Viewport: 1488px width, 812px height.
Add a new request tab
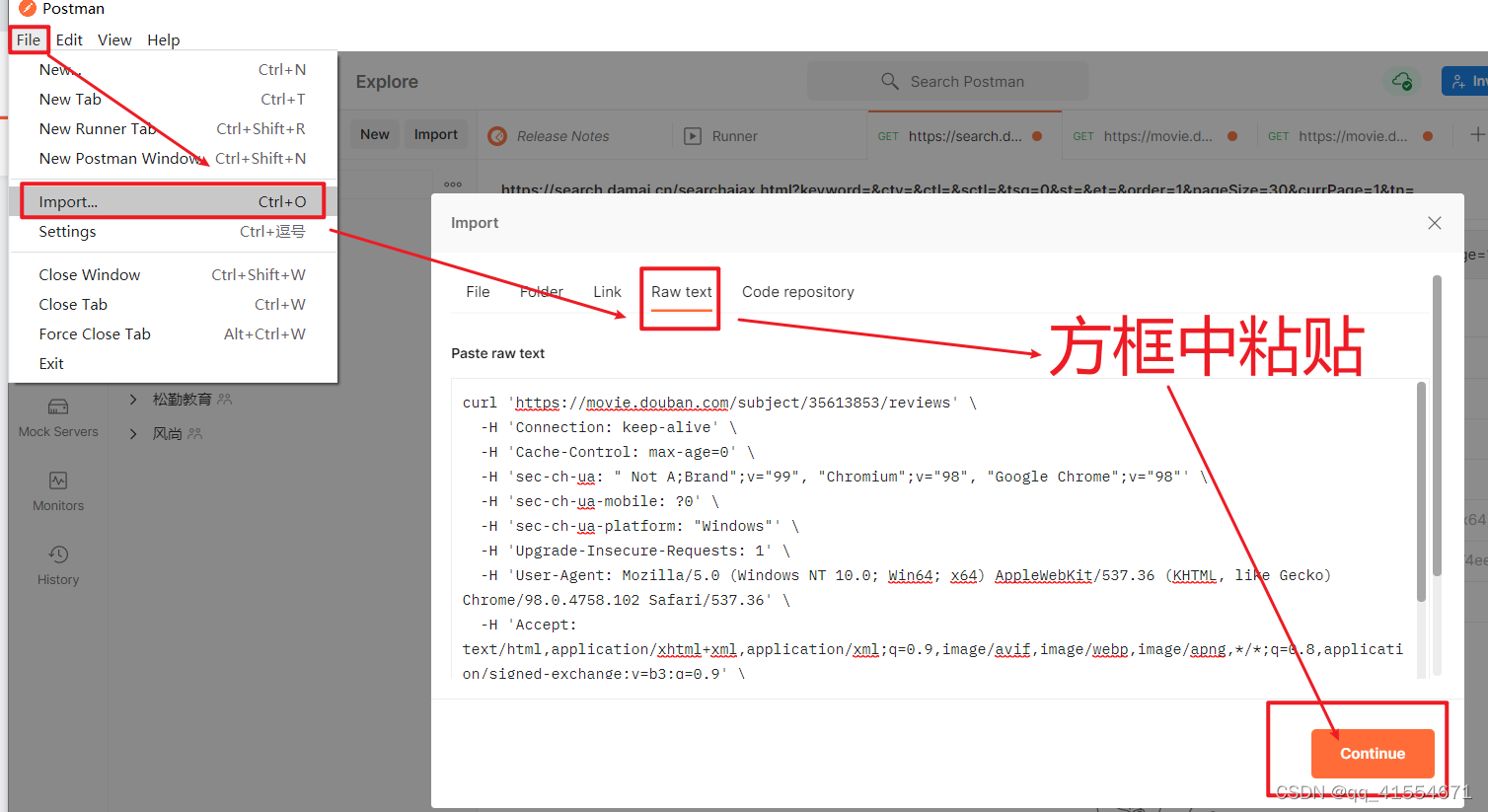click(1477, 134)
